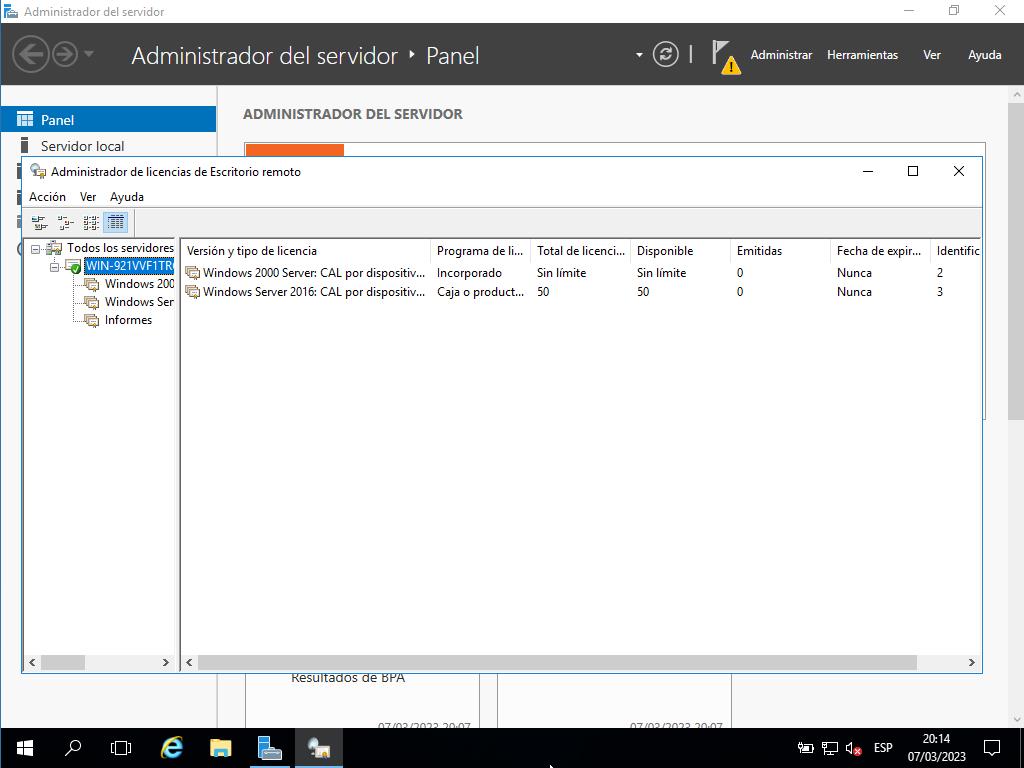Open the Administrar menu

pos(781,55)
